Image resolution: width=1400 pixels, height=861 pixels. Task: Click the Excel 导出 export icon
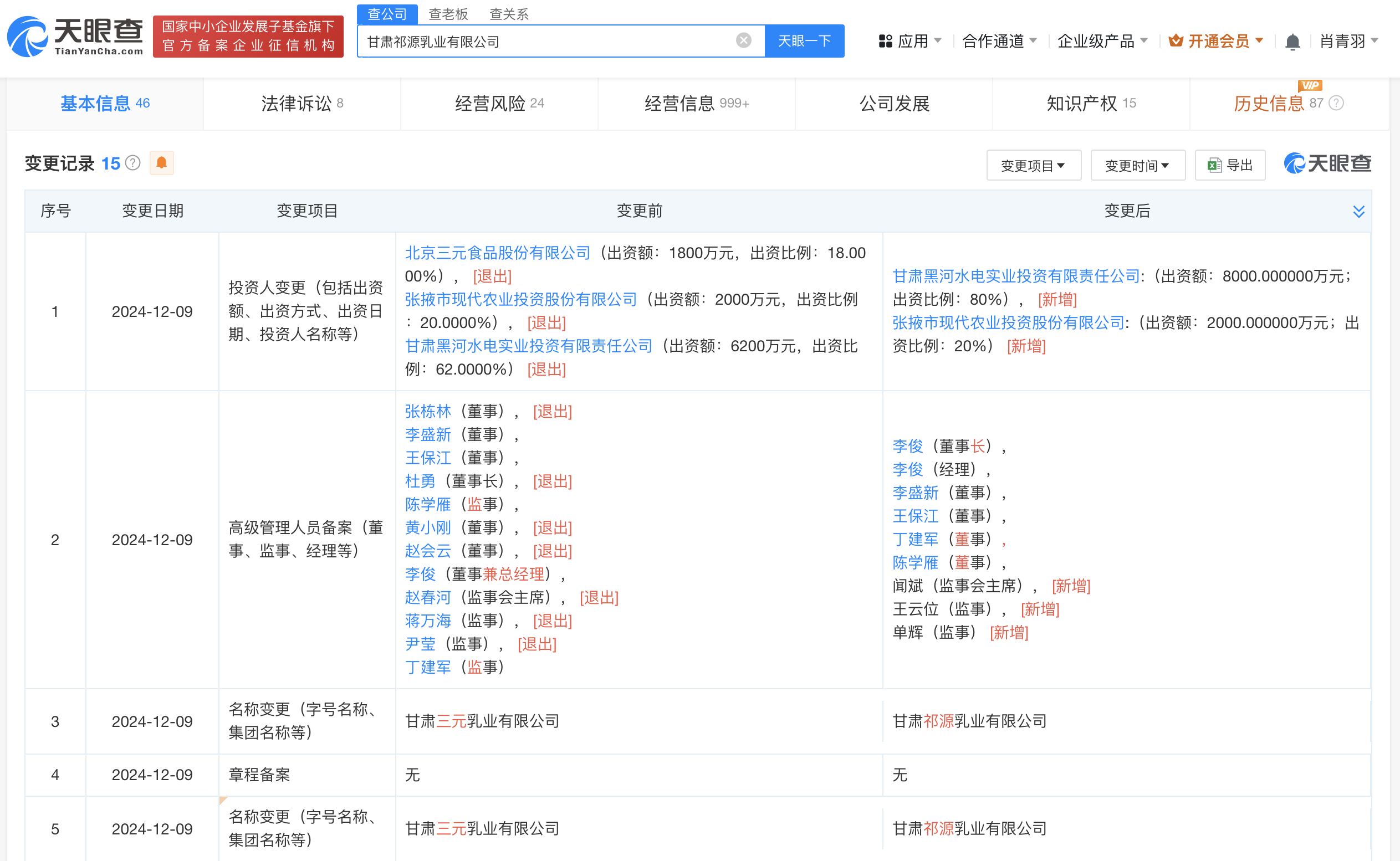tap(1214, 166)
